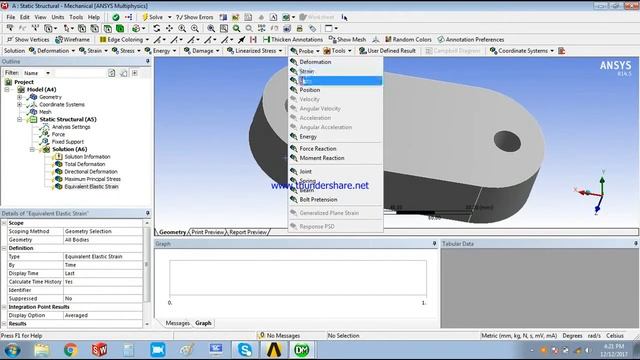The image size is (640, 360).
Task: Click the Total Deformation result icon
Action: coord(59,164)
